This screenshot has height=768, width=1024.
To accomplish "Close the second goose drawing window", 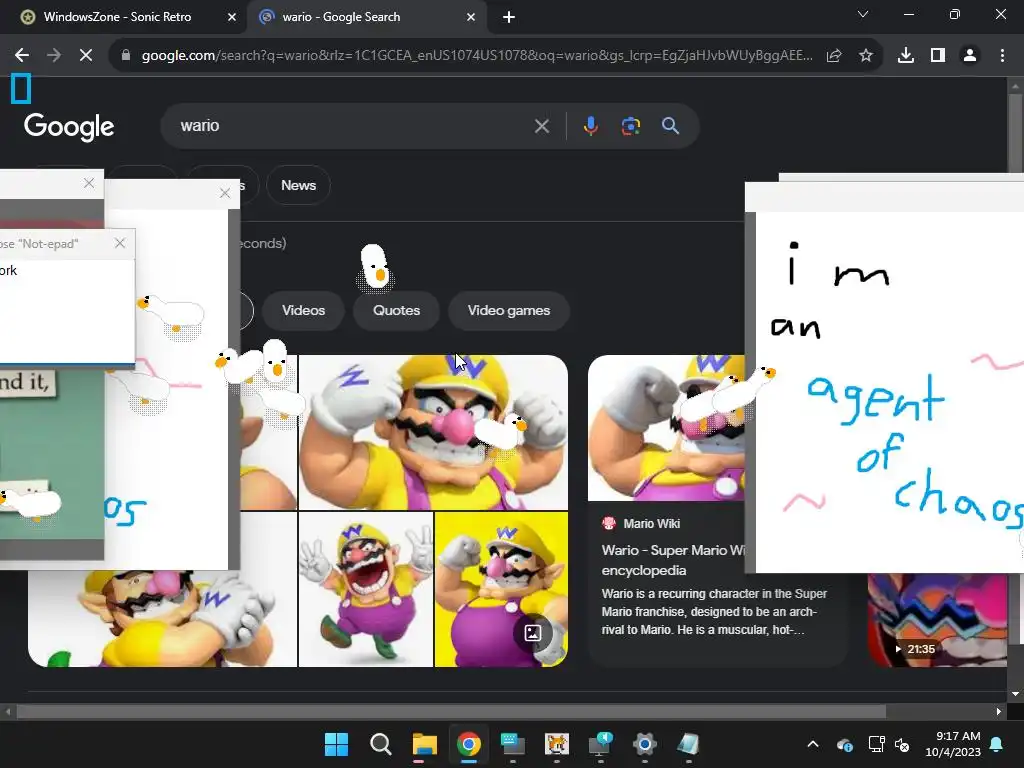I will 225,193.
